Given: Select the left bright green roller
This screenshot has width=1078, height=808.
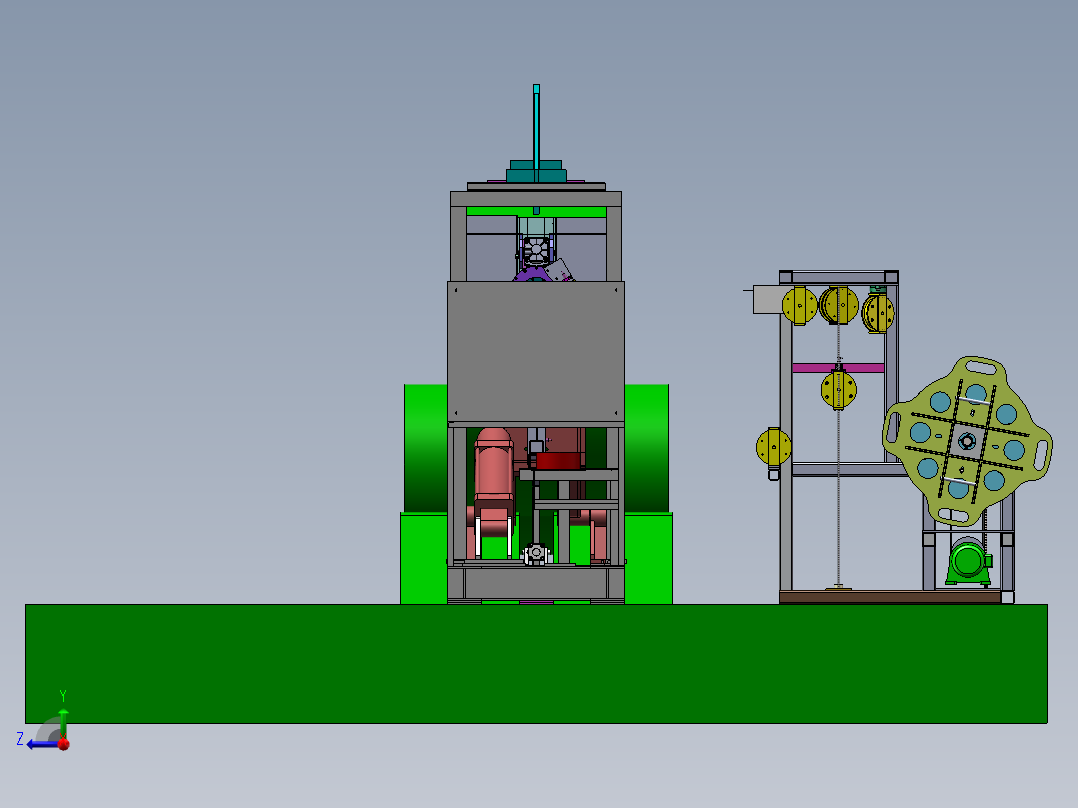Looking at the screenshot, I should (426, 448).
